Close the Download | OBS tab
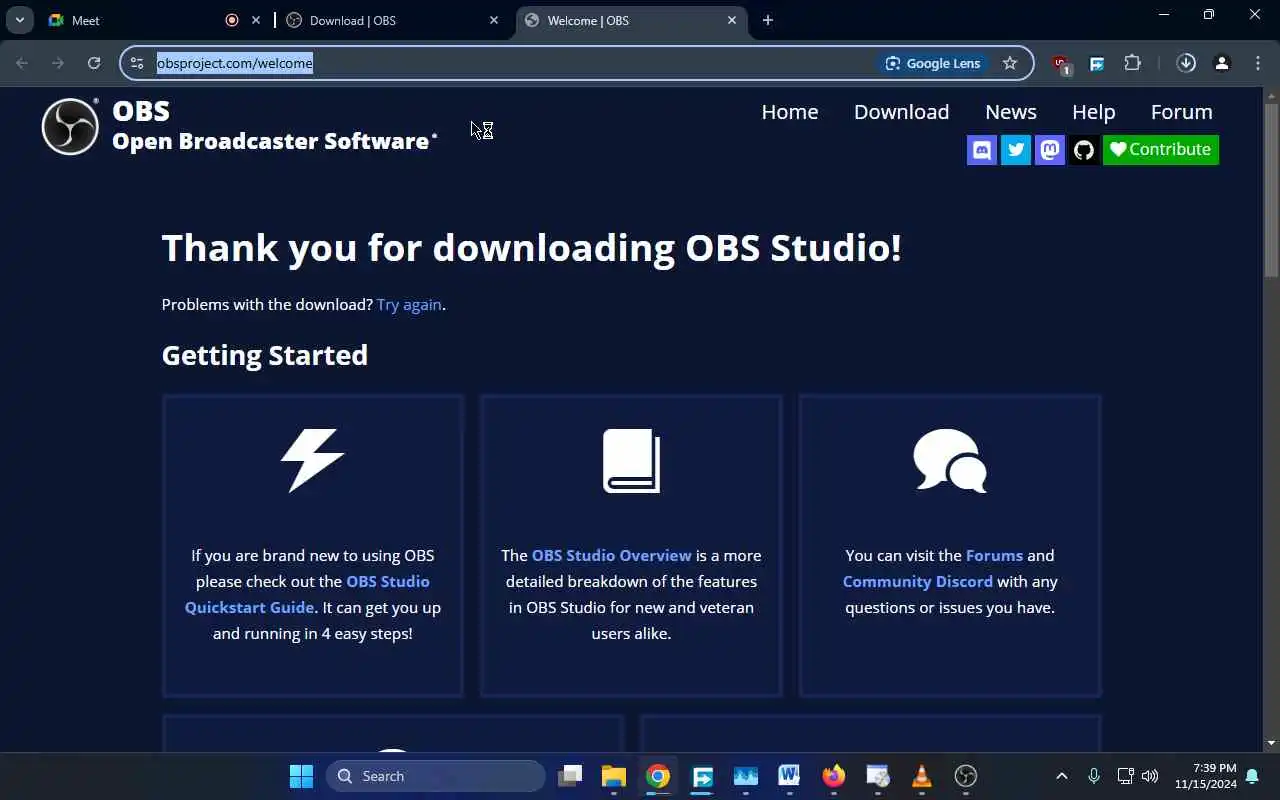The height and width of the screenshot is (800, 1280). [x=494, y=20]
